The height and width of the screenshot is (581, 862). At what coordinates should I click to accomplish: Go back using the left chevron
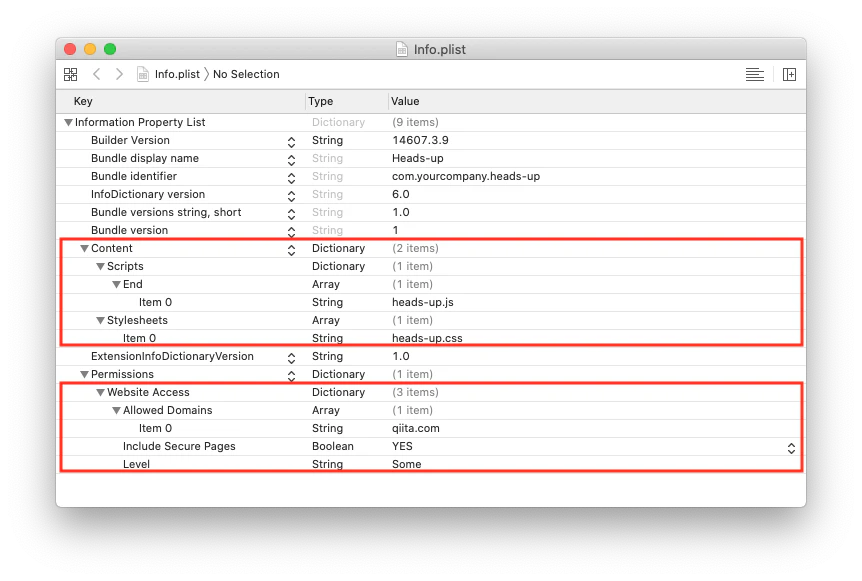97,74
